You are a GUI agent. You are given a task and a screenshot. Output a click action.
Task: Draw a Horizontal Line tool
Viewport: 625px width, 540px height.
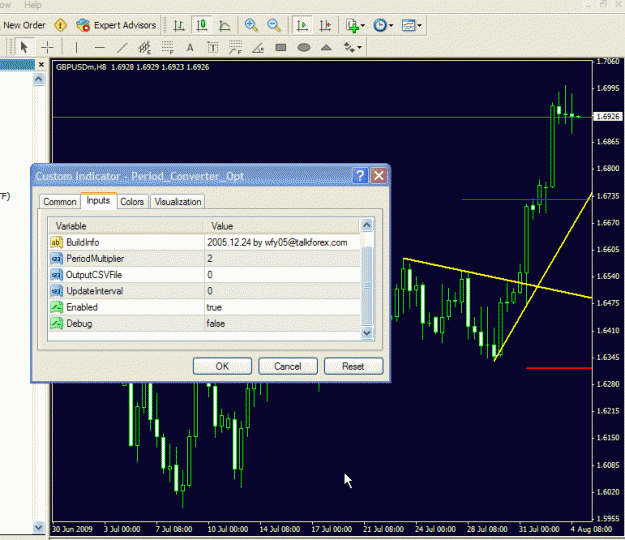point(99,47)
